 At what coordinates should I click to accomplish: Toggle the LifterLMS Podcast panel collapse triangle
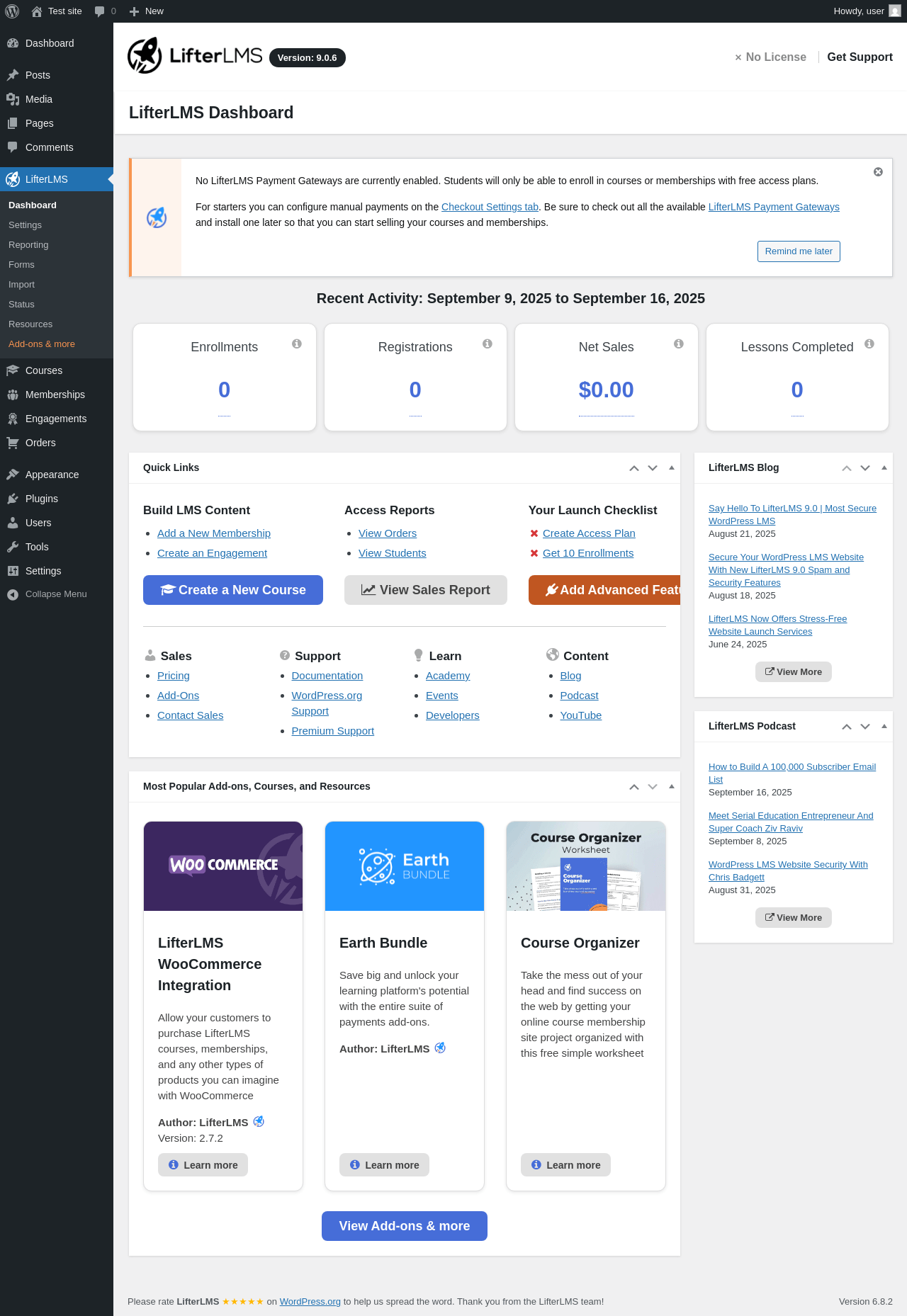(x=884, y=726)
